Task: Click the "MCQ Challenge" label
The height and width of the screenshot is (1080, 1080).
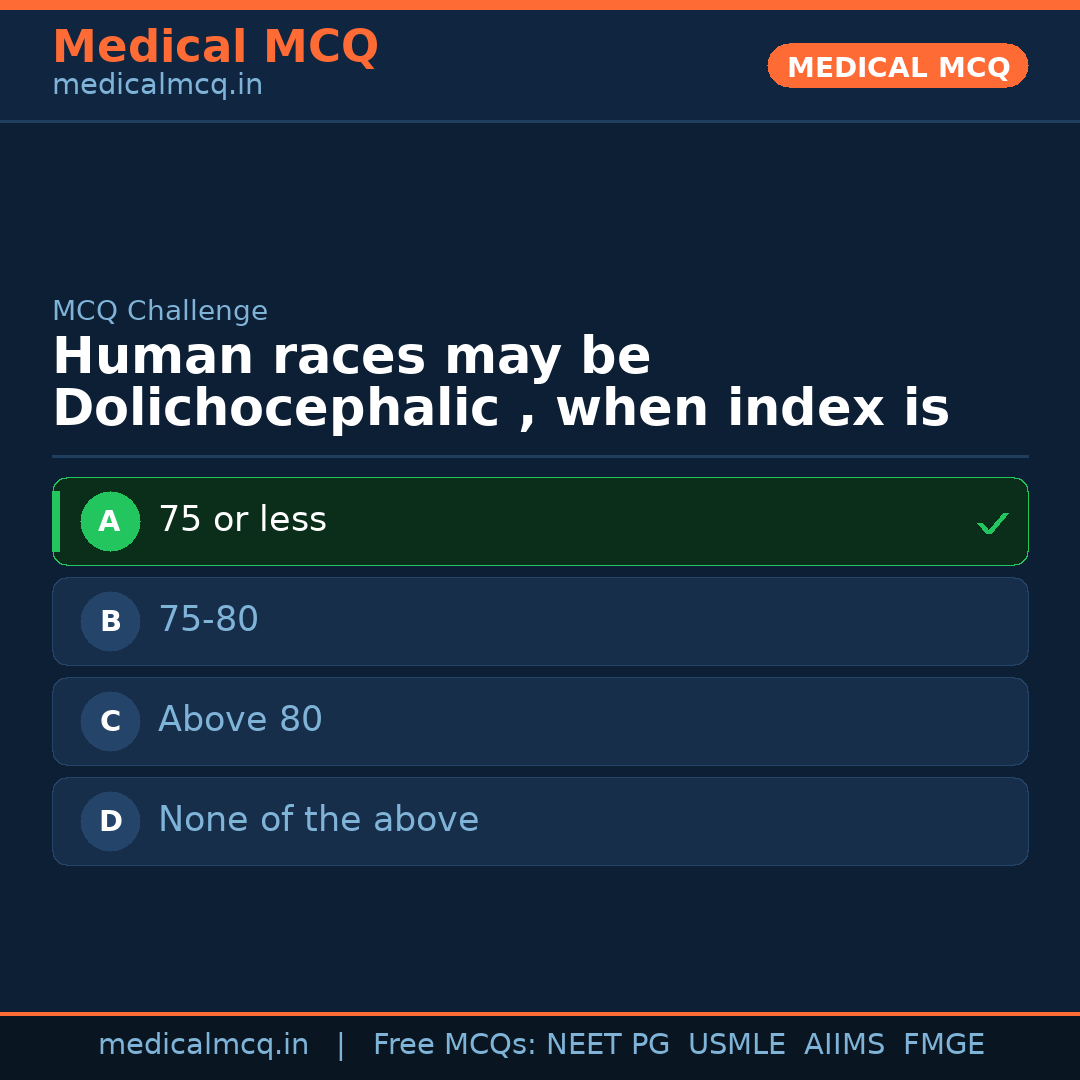Action: [160, 311]
